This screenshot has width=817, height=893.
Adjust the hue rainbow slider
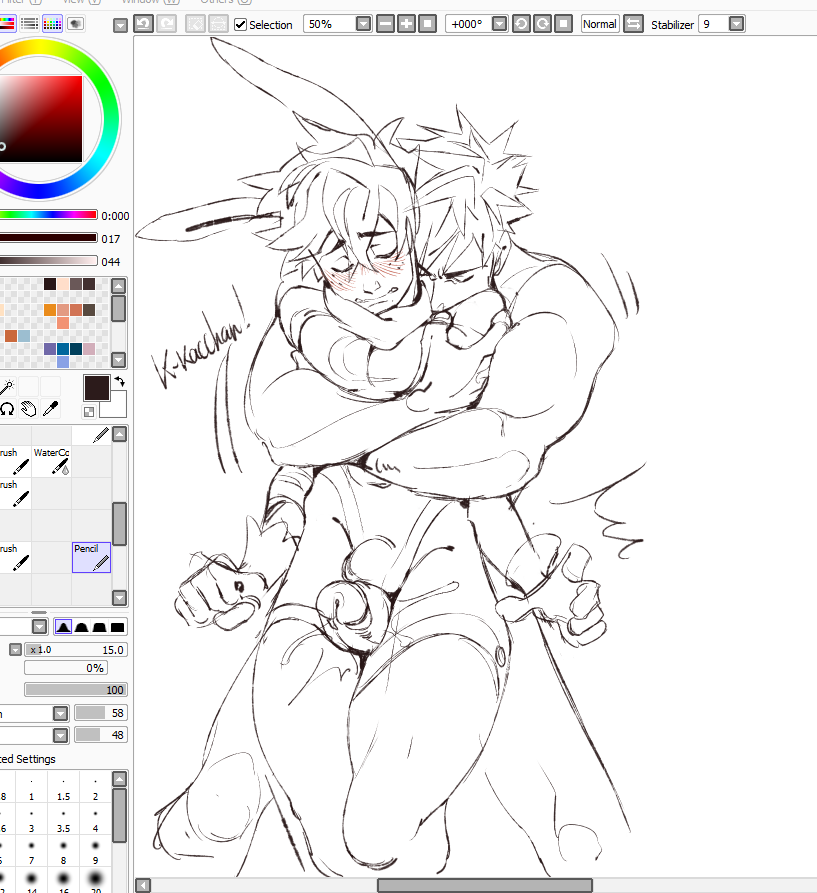point(48,215)
